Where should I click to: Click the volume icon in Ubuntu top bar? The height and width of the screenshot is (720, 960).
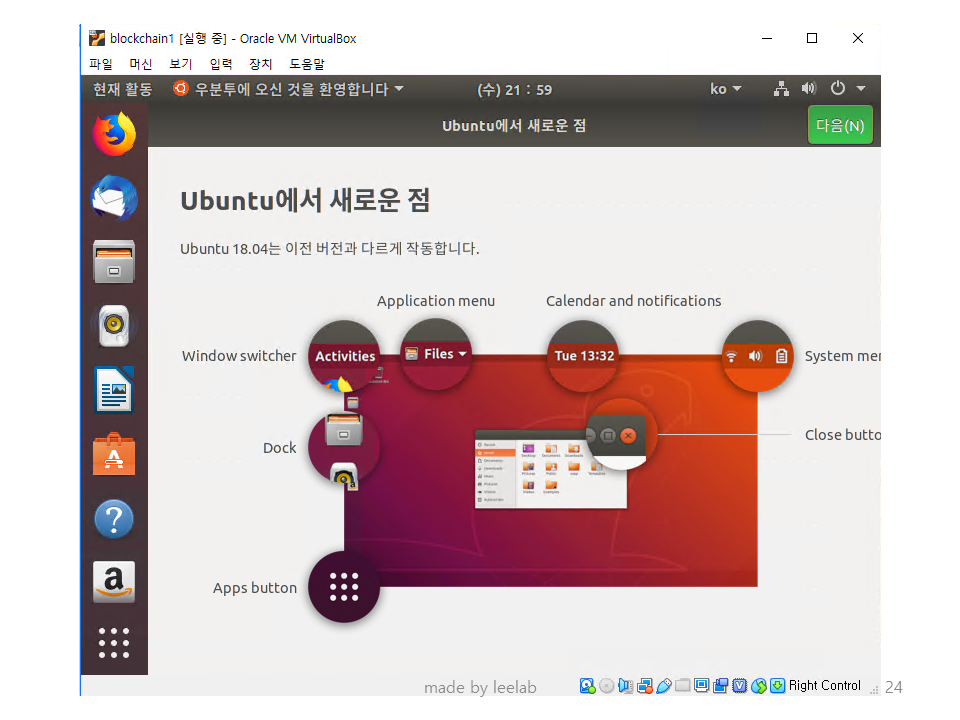[x=809, y=89]
